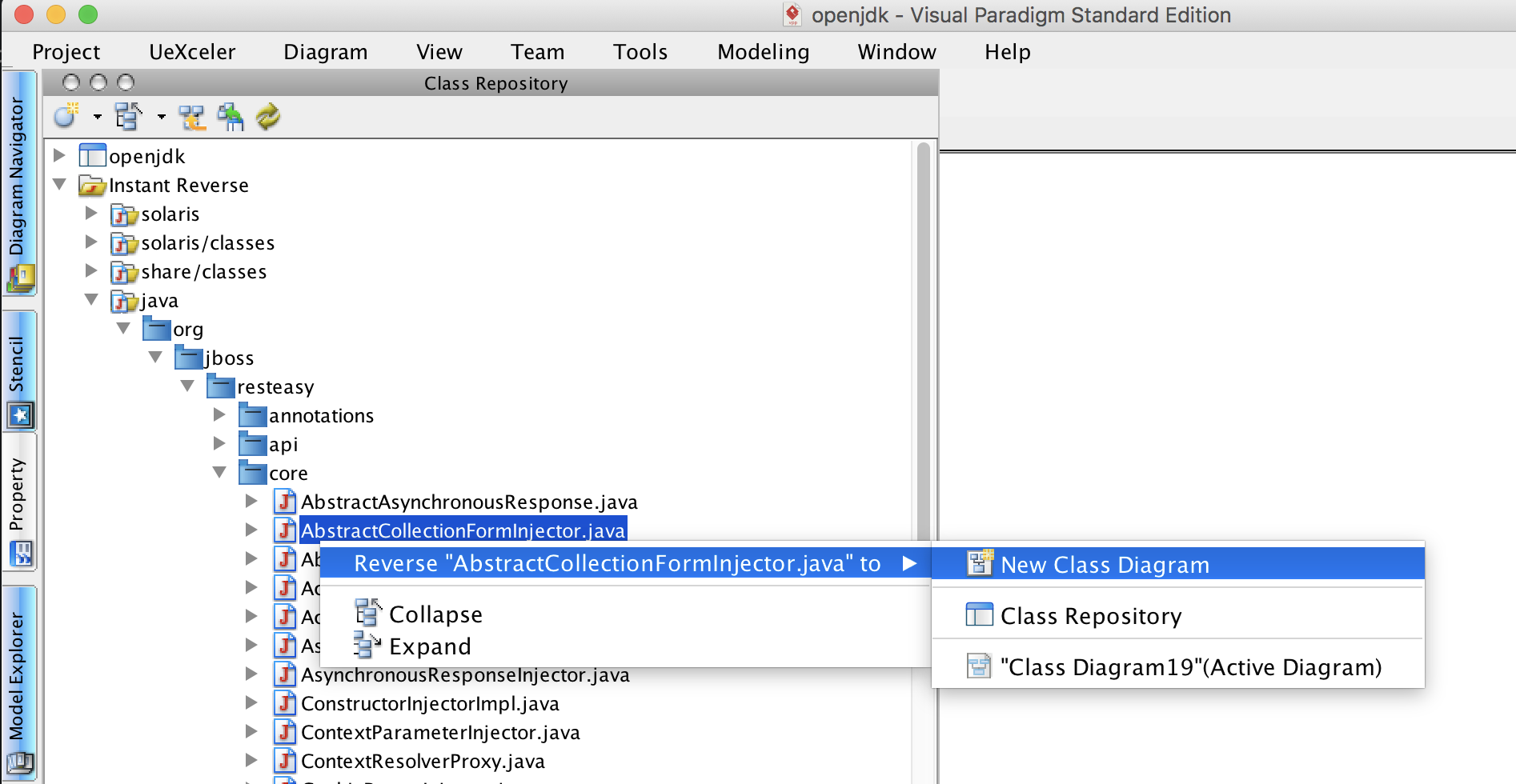The width and height of the screenshot is (1516, 784).
Task: Open the Diagram Navigator side tab
Action: click(20, 182)
